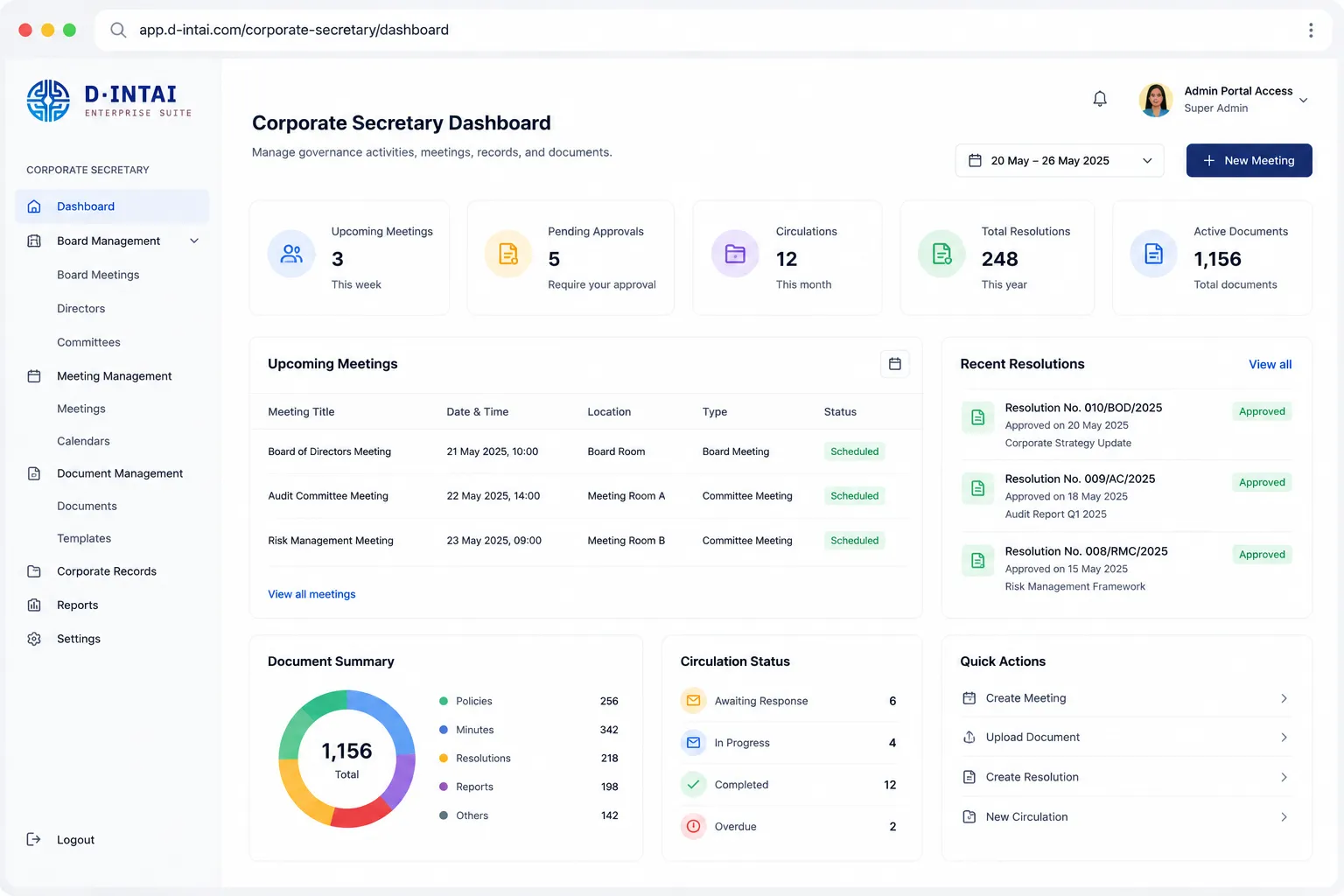Click View all in Recent Resolutions

click(1270, 364)
